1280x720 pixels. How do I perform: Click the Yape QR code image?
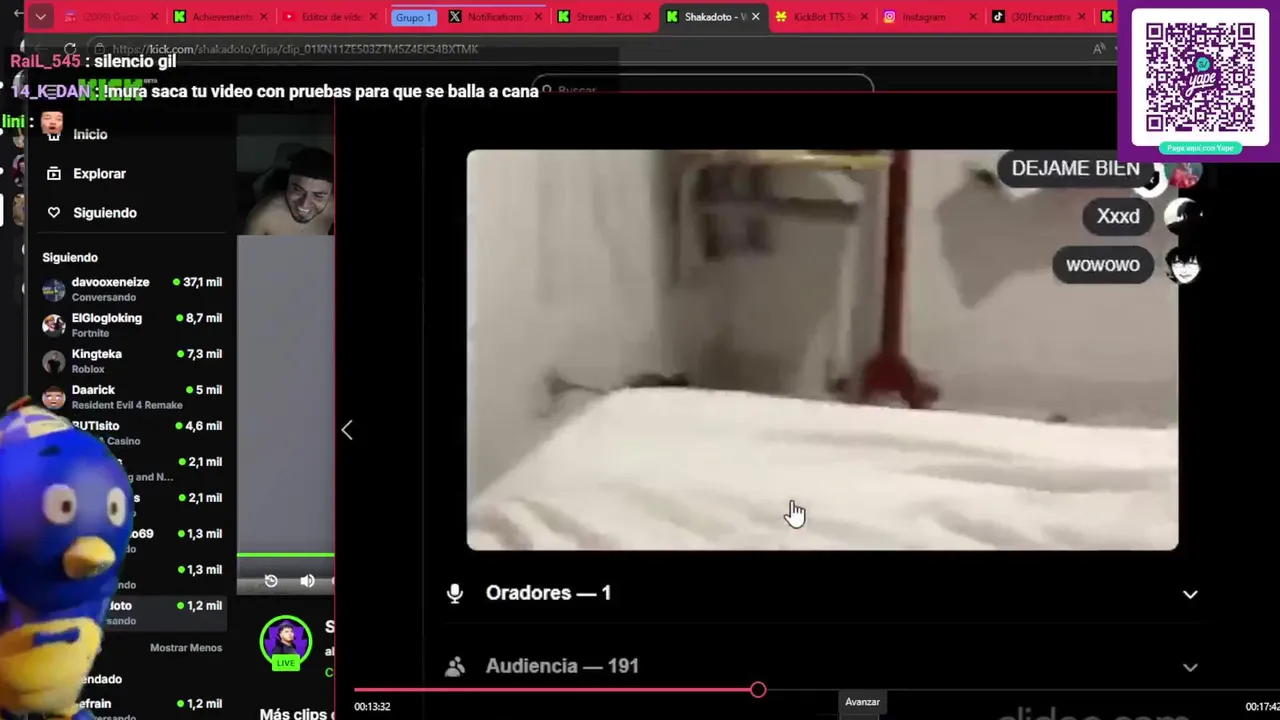1200,78
